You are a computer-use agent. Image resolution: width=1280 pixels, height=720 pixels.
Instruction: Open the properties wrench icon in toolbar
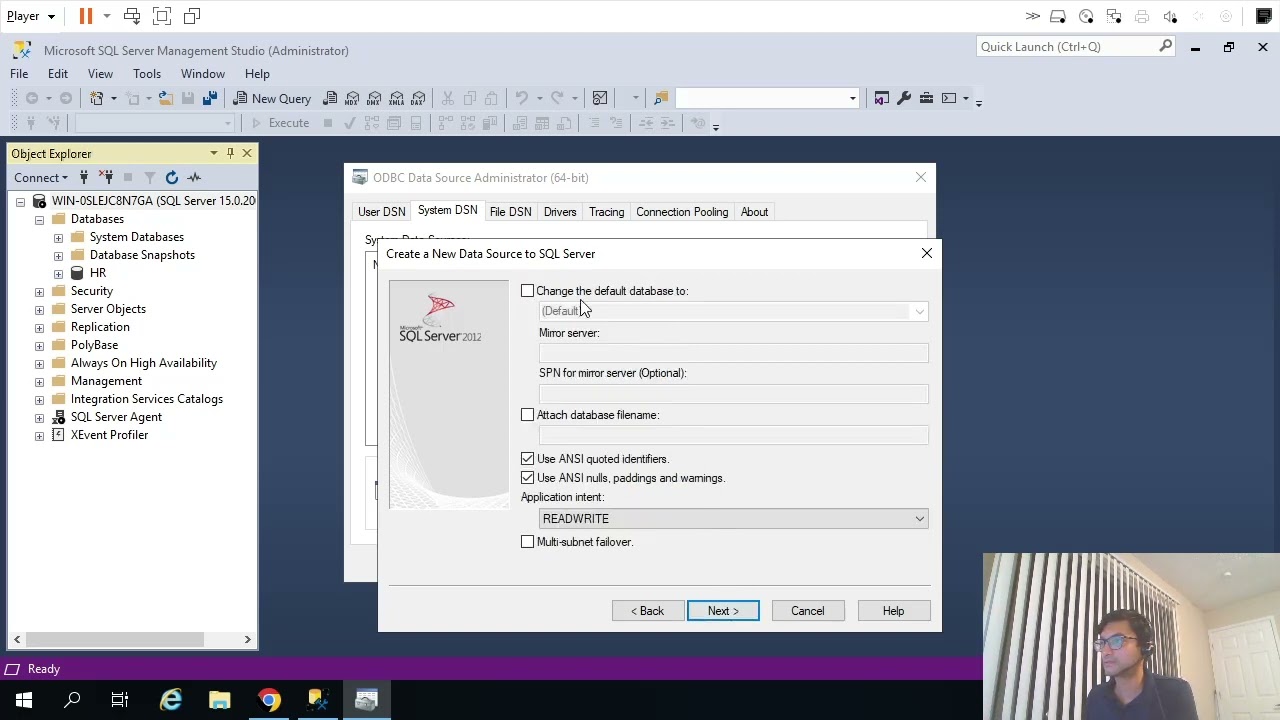(904, 98)
